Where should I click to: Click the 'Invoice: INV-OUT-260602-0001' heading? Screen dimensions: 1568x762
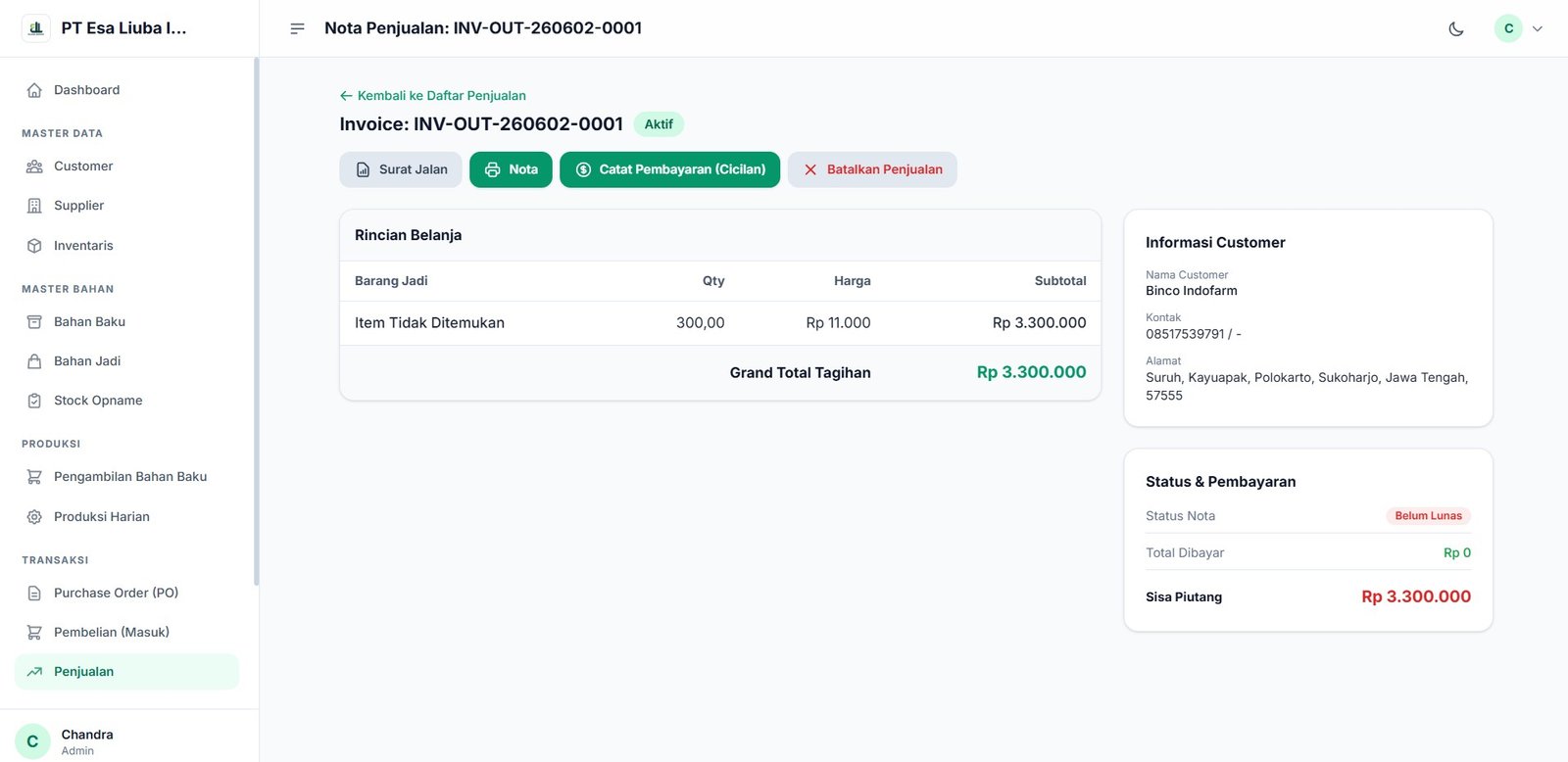pos(481,124)
